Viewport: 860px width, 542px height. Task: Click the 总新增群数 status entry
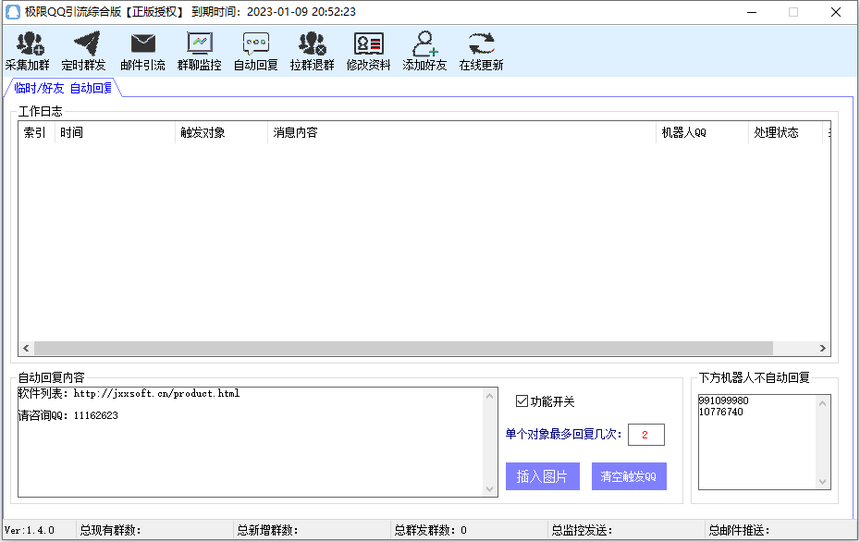(x=267, y=530)
